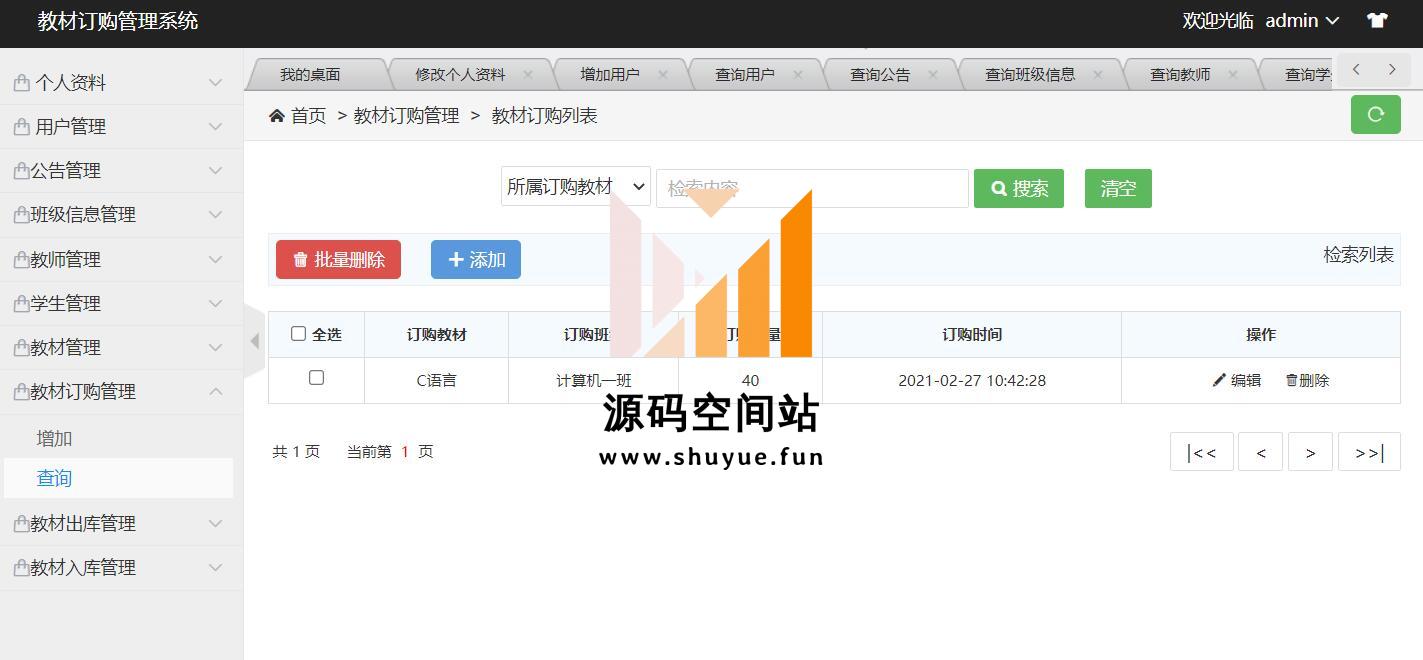Open 查询 under 教材订购管理
The image size is (1423, 660).
point(54,478)
